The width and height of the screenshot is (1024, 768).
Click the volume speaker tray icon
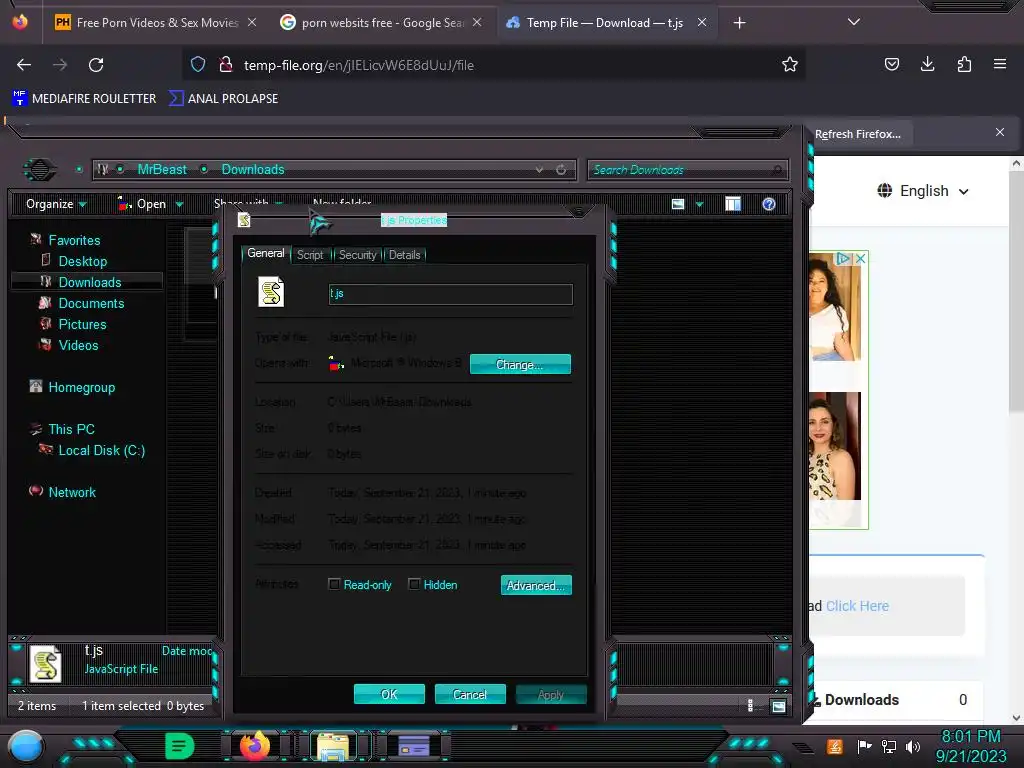(913, 746)
